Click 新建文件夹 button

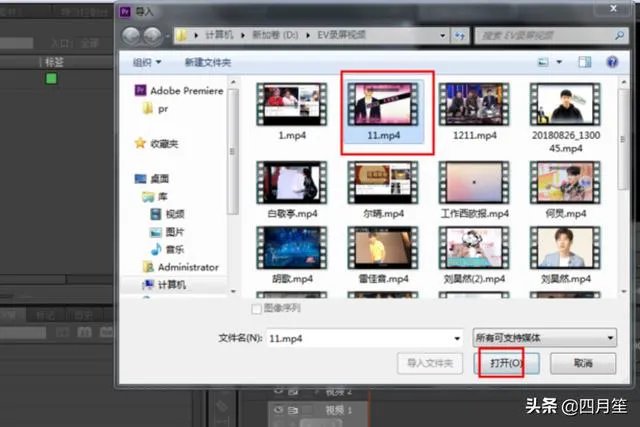pyautogui.click(x=208, y=62)
